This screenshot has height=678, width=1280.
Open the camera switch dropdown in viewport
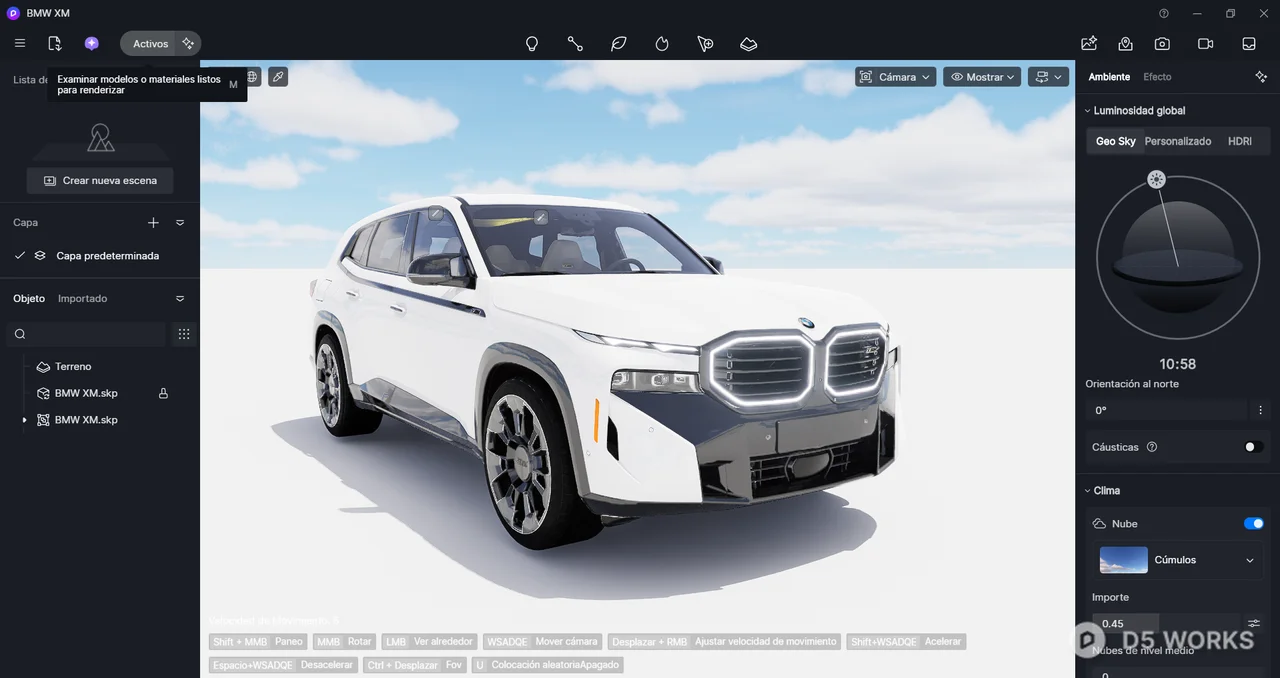click(1048, 77)
